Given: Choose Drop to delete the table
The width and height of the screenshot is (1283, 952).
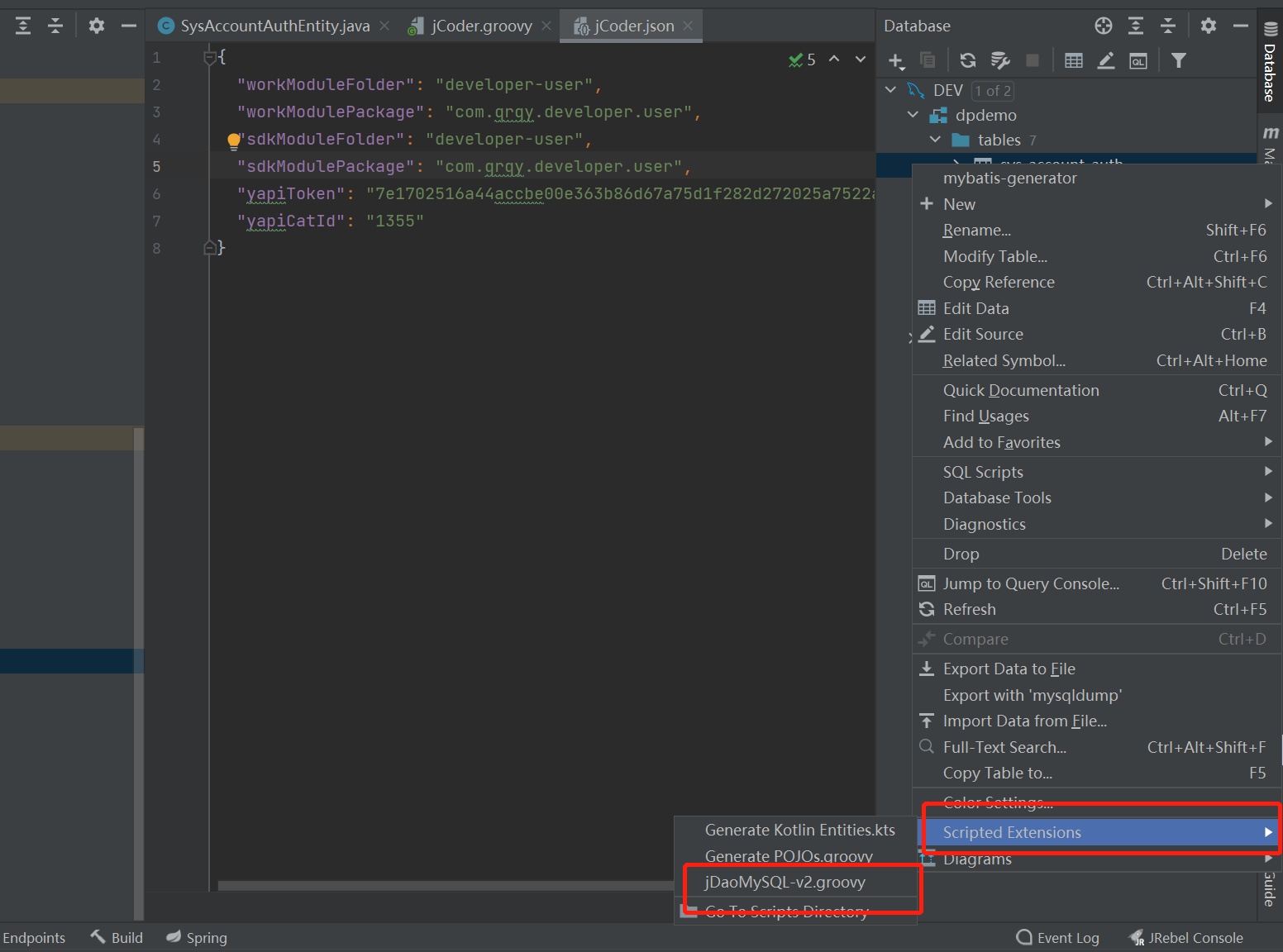Looking at the screenshot, I should point(1097,554).
